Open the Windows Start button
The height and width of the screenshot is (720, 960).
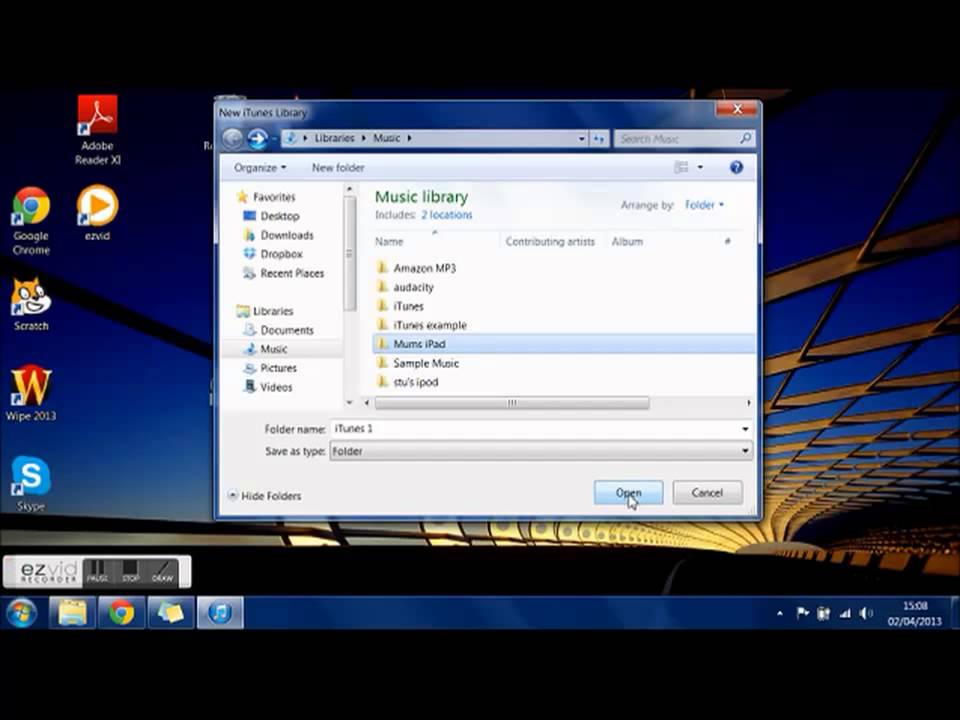click(x=21, y=613)
